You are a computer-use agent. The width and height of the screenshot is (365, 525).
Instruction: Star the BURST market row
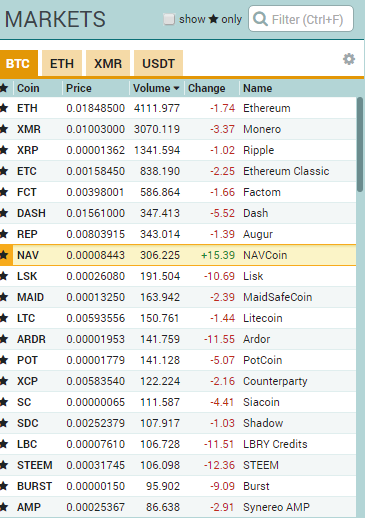pyautogui.click(x=4, y=486)
